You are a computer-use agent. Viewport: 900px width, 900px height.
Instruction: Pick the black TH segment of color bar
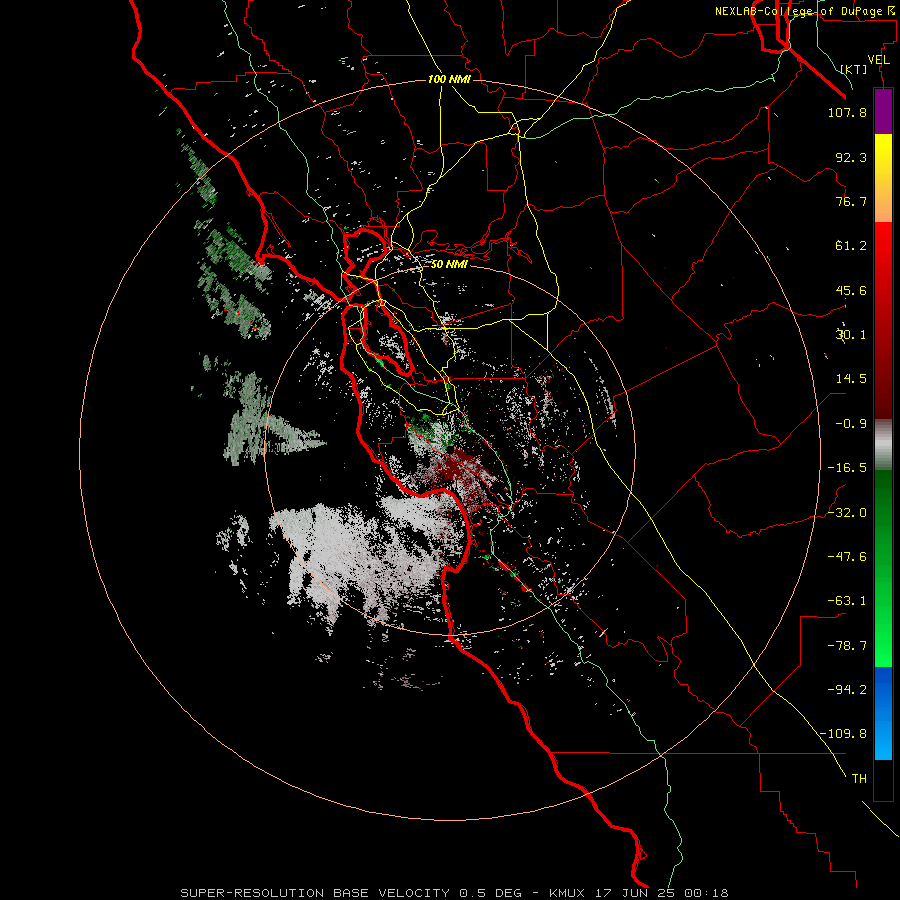point(883,780)
